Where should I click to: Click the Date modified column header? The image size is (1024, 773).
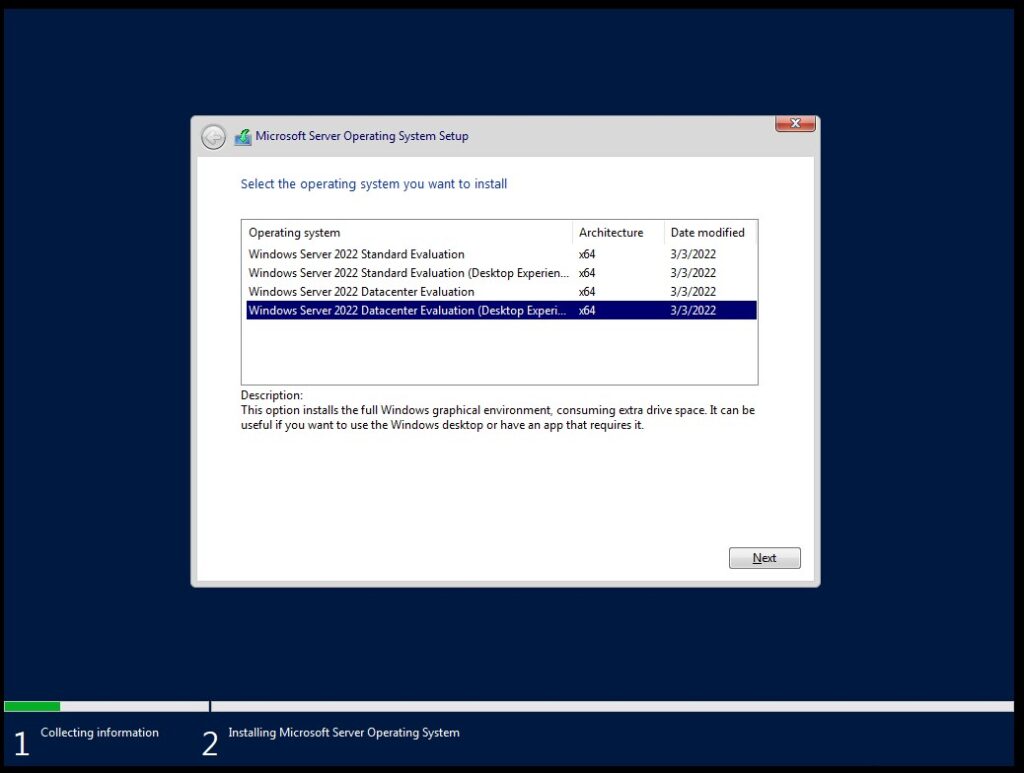tap(710, 232)
